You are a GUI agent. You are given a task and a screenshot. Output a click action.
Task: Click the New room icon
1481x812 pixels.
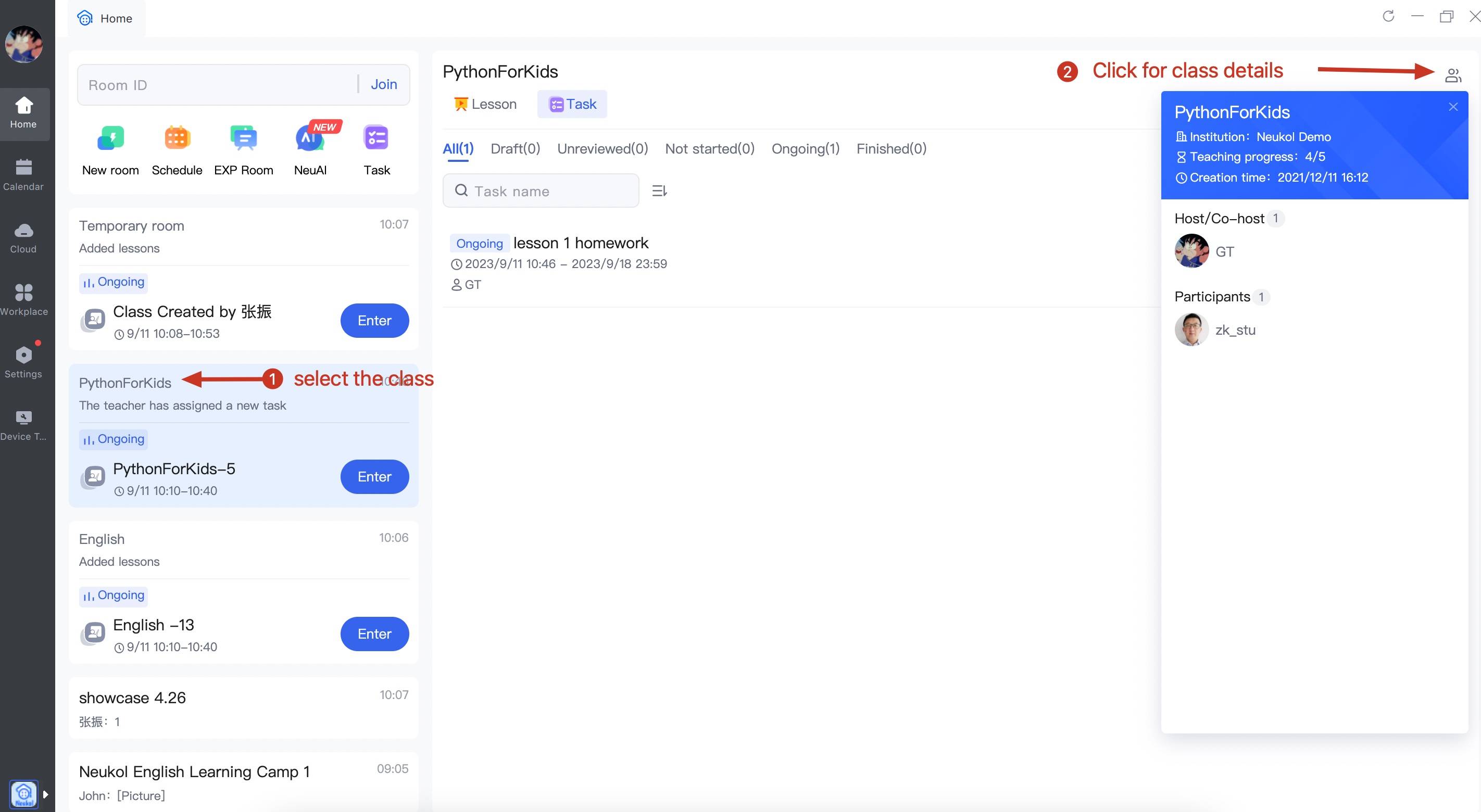[x=110, y=138]
